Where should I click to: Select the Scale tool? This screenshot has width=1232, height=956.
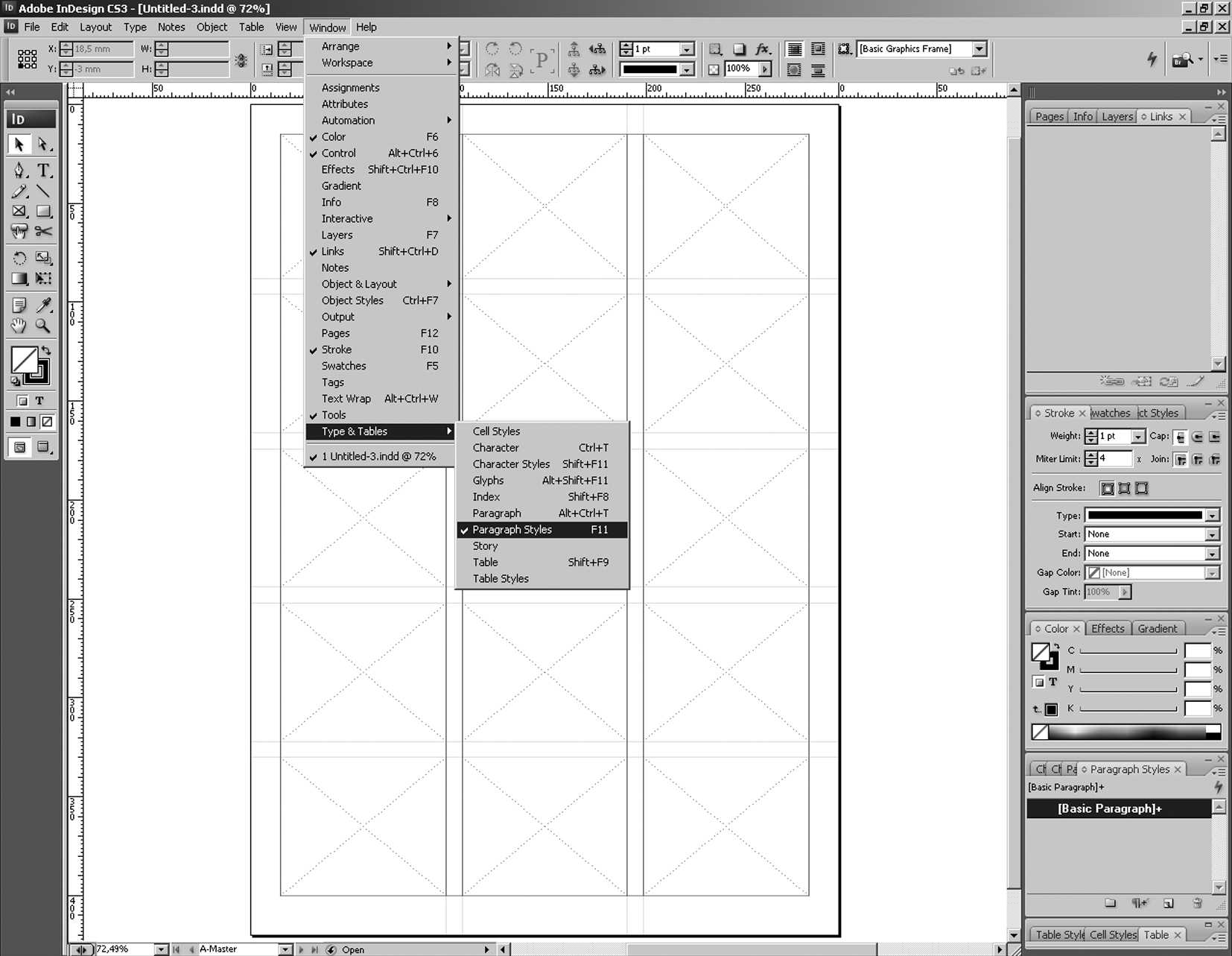[x=43, y=258]
